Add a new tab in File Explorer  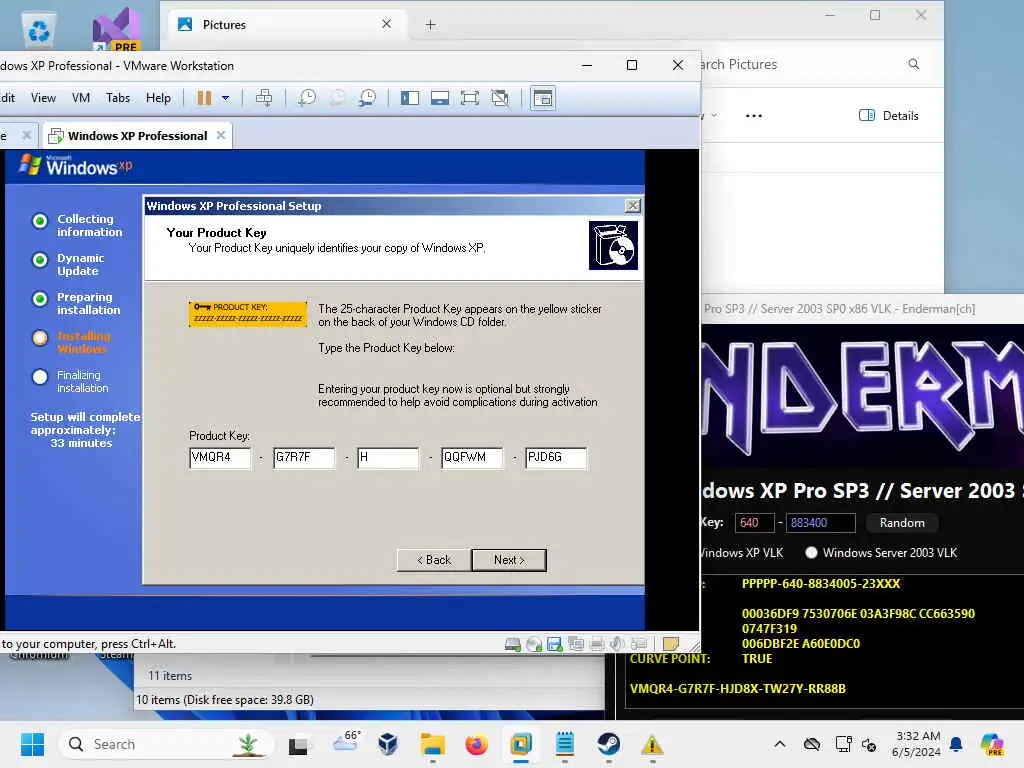[430, 25]
